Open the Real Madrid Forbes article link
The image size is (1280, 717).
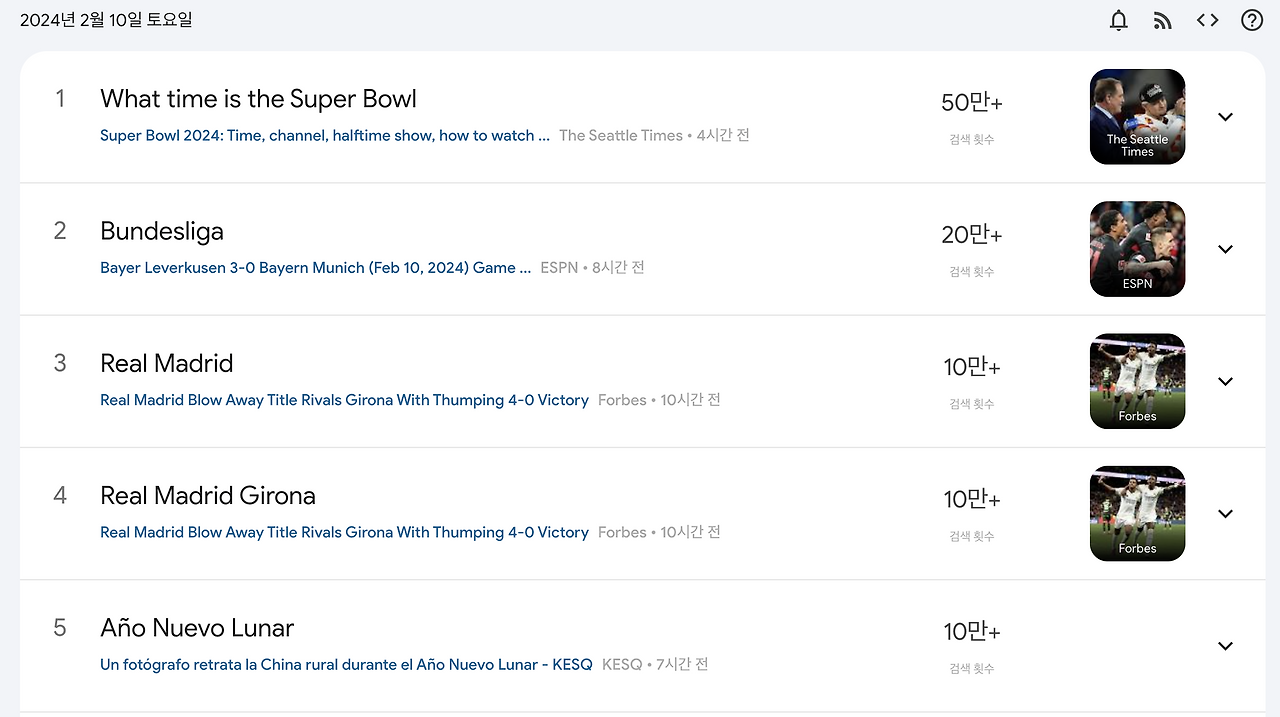(344, 399)
